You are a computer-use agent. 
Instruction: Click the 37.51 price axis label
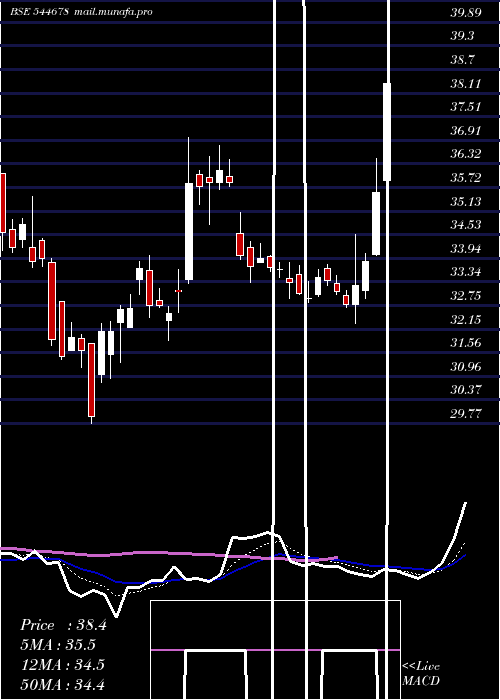(466, 107)
